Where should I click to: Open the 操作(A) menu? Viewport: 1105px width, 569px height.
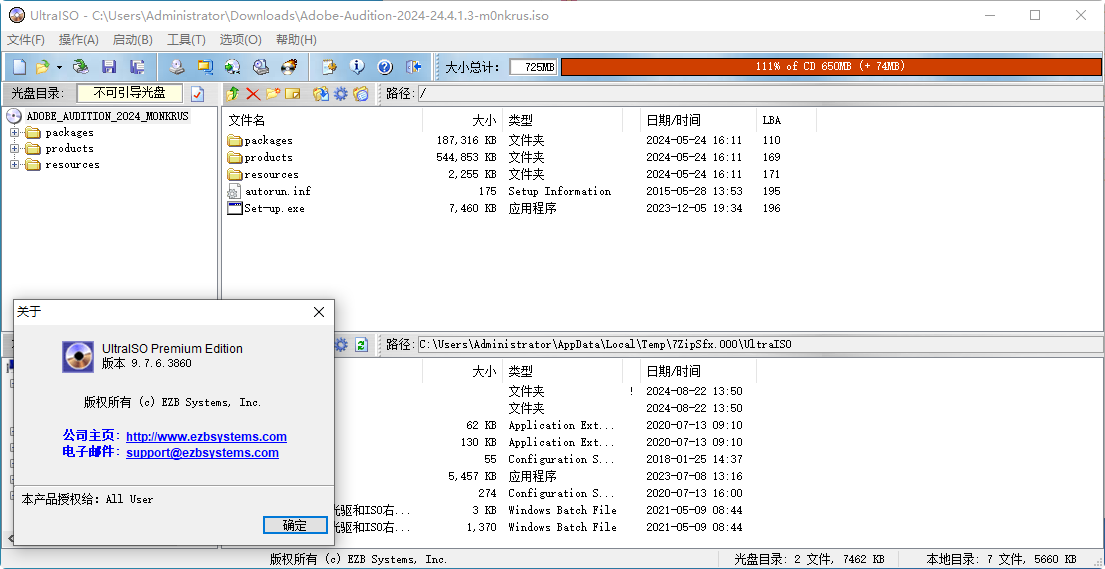[78, 39]
